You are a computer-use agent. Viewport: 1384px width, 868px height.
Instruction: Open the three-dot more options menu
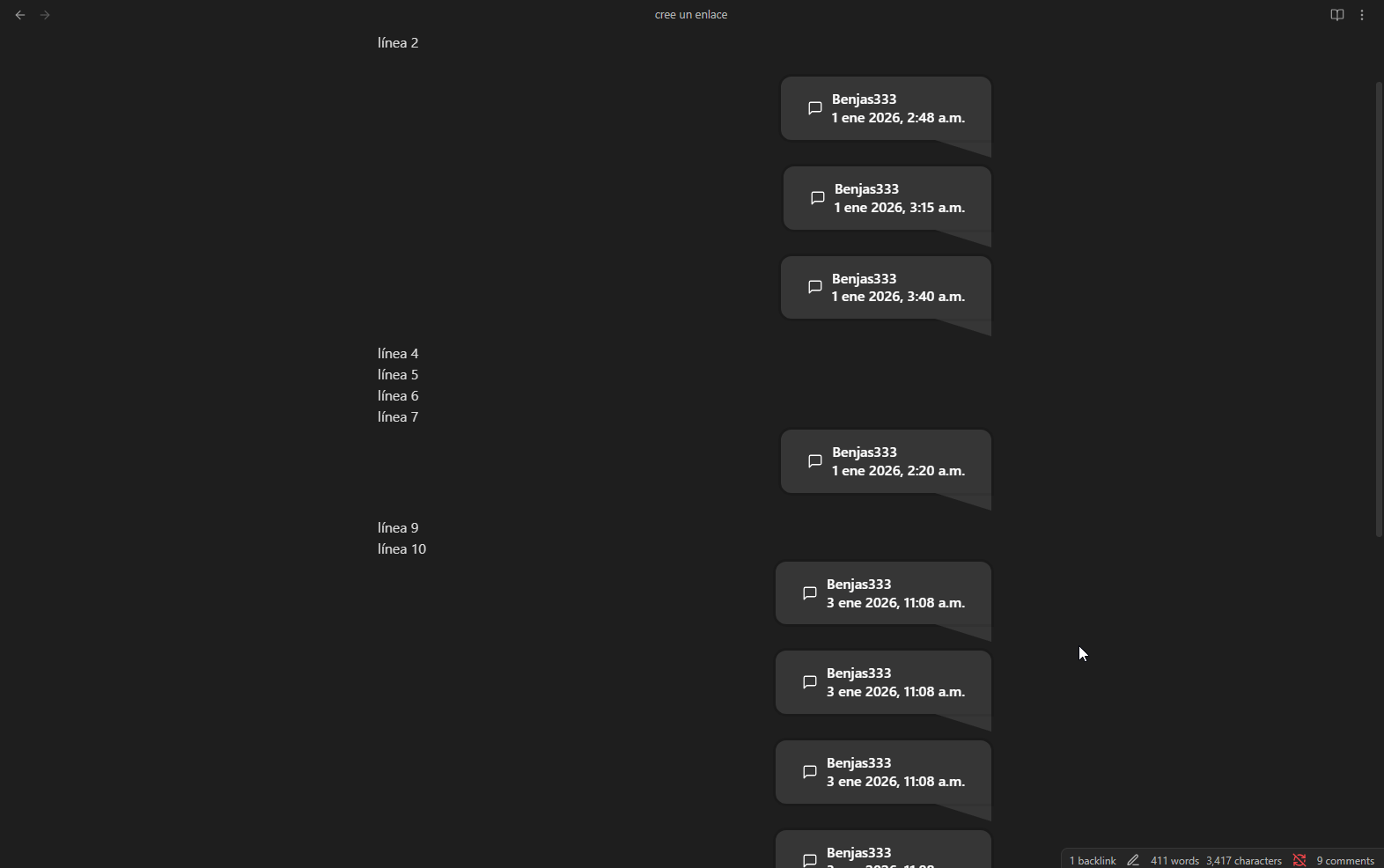(1363, 14)
